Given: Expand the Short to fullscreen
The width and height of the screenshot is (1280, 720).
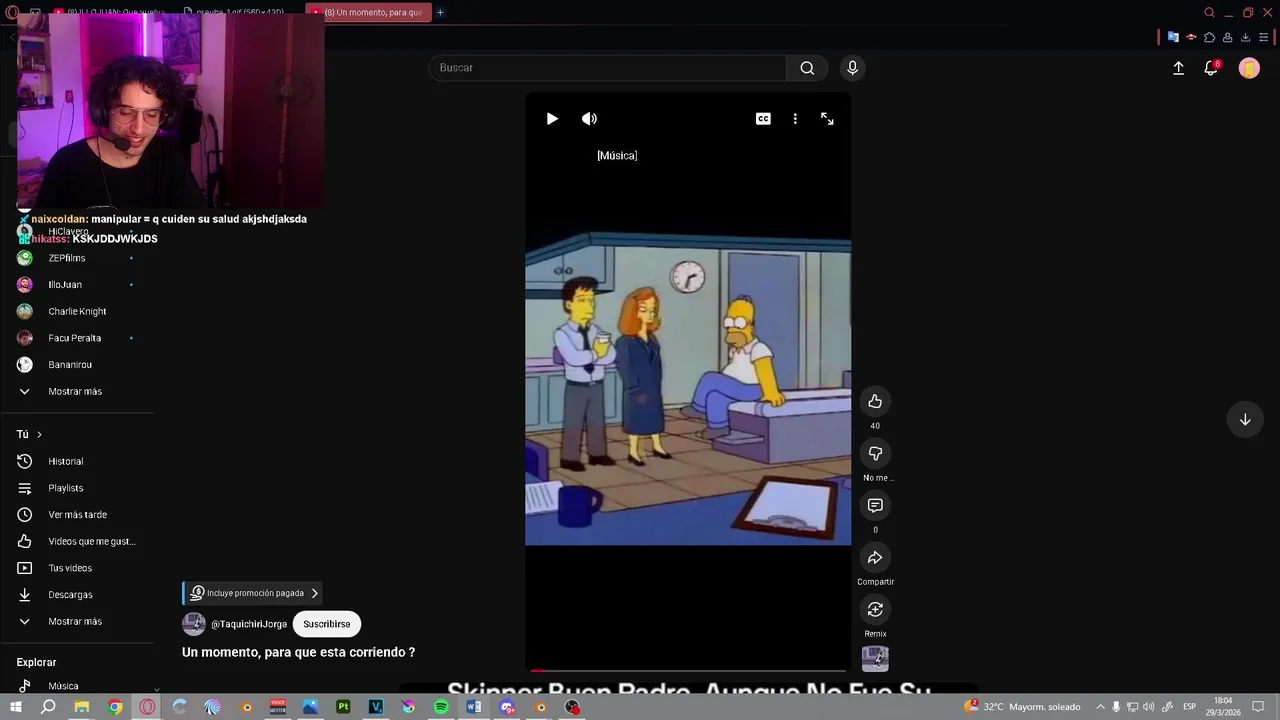Looking at the screenshot, I should (x=827, y=119).
